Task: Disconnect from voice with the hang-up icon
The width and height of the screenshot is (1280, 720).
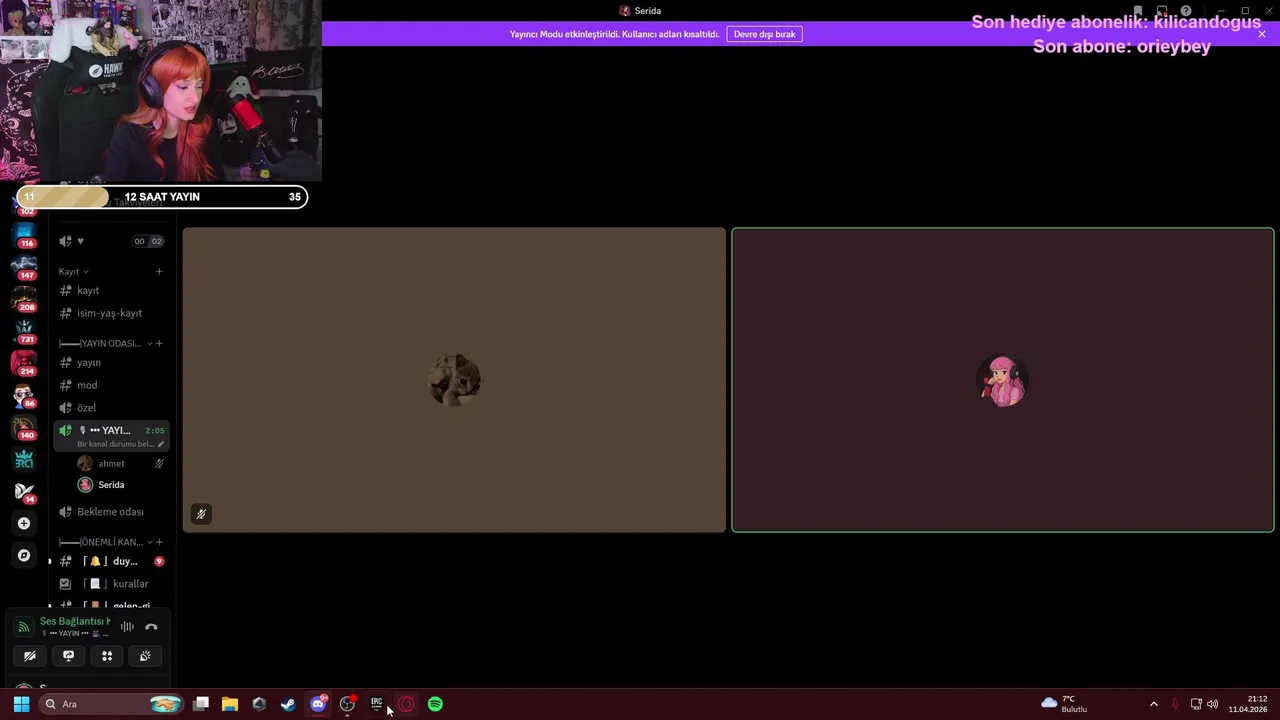Action: (151, 627)
